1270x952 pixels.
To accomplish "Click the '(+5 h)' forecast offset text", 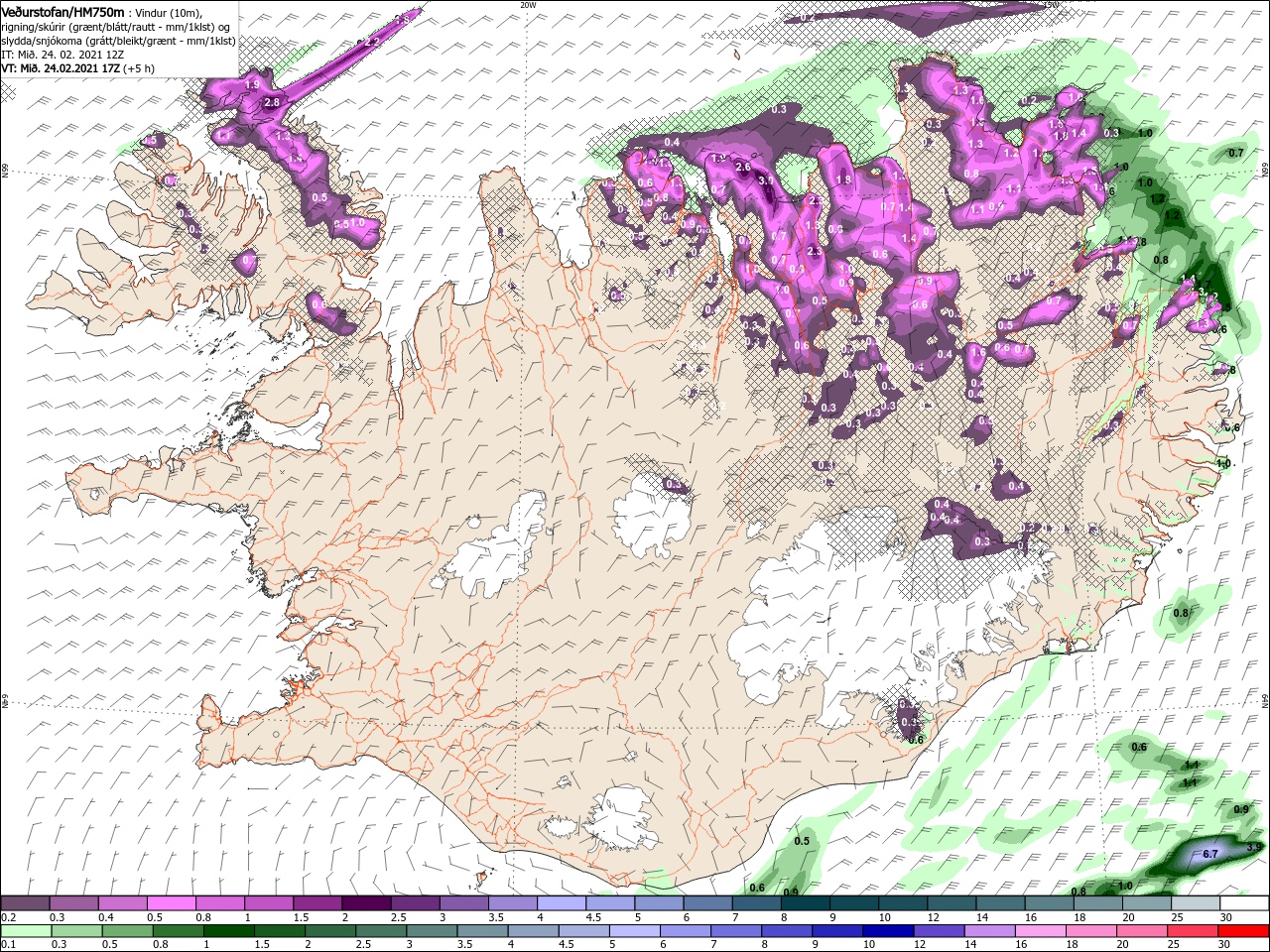I will (139, 68).
